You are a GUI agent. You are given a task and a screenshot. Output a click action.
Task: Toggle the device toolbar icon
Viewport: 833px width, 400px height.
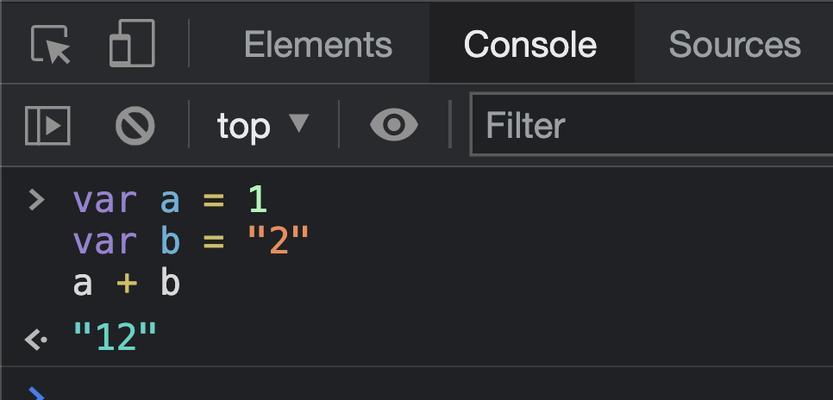point(132,43)
